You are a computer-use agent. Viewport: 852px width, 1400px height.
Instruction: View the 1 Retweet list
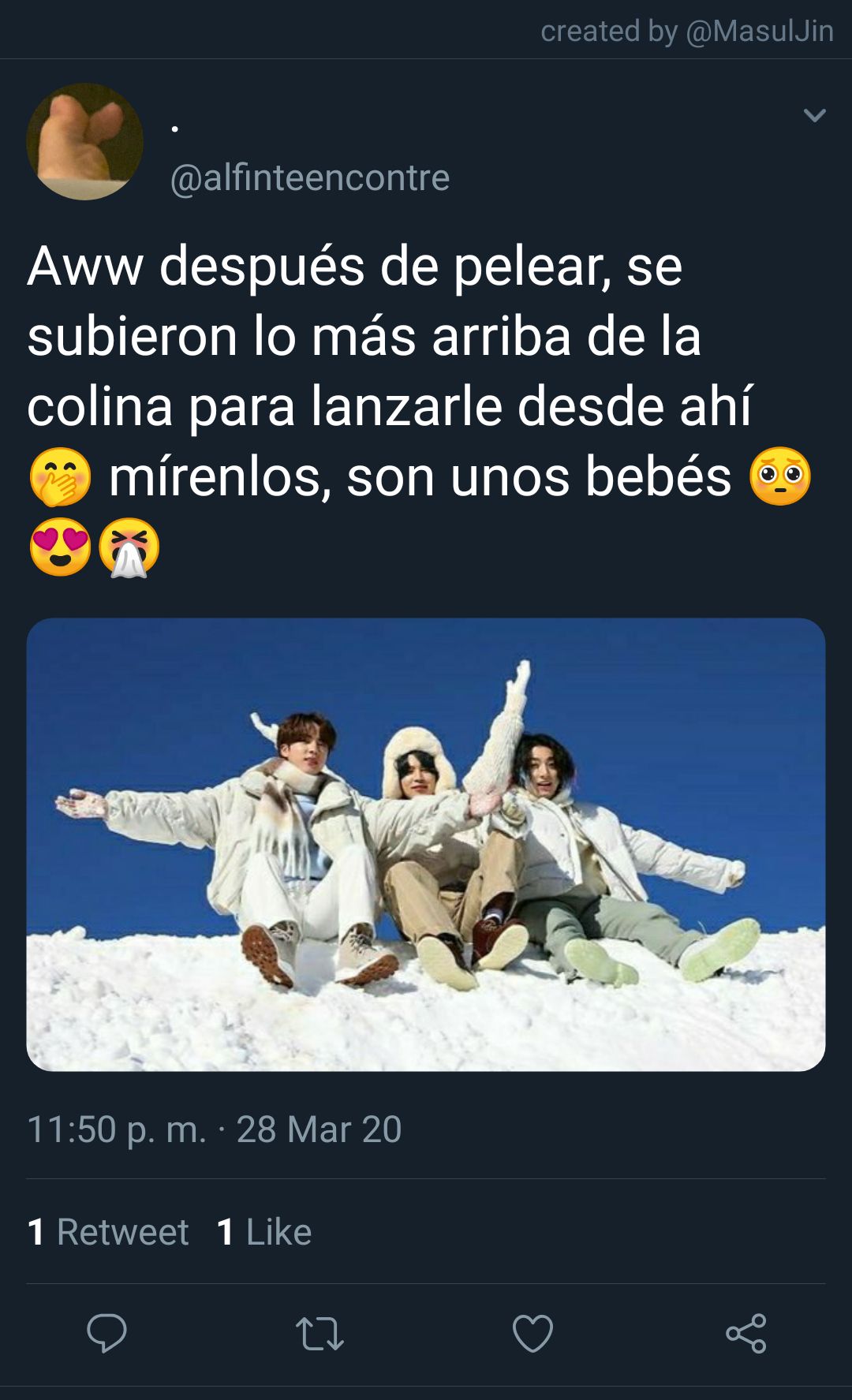coord(108,1231)
